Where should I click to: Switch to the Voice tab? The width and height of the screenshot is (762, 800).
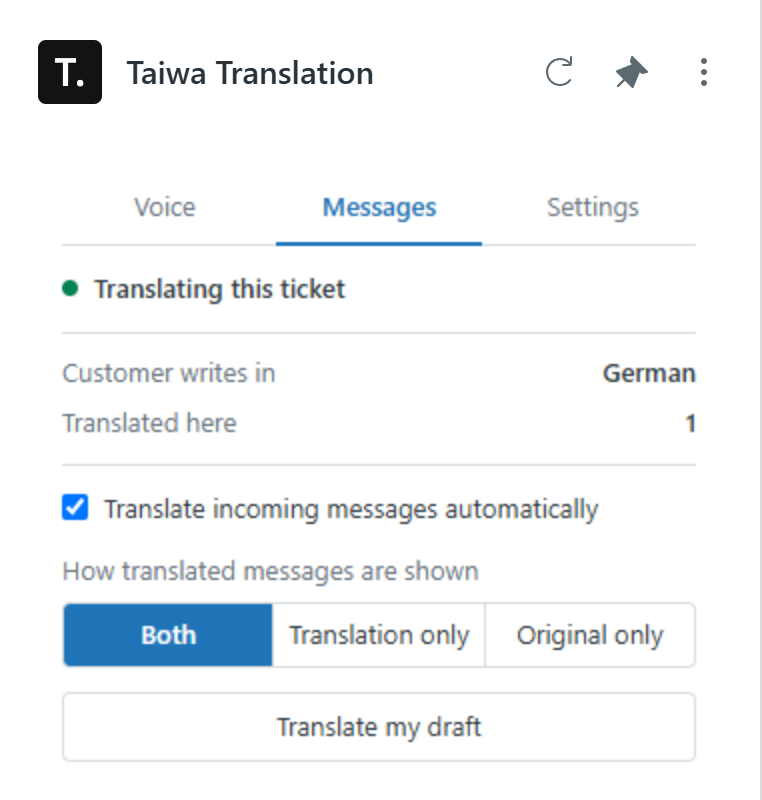click(x=165, y=208)
